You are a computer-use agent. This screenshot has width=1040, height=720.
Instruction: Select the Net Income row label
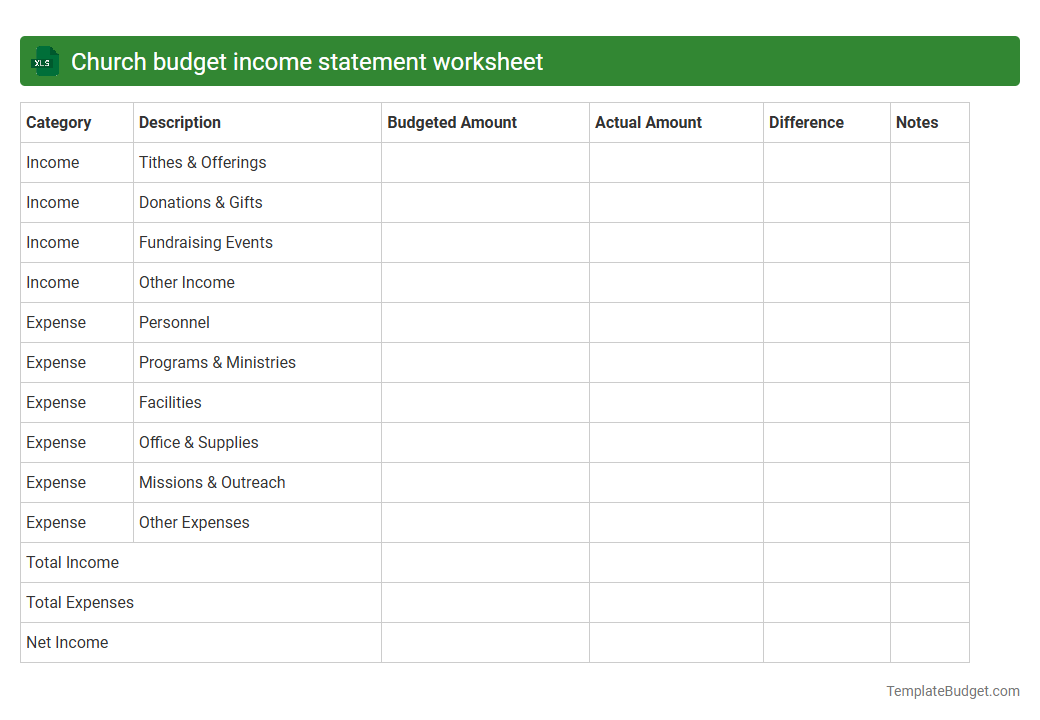[x=67, y=642]
